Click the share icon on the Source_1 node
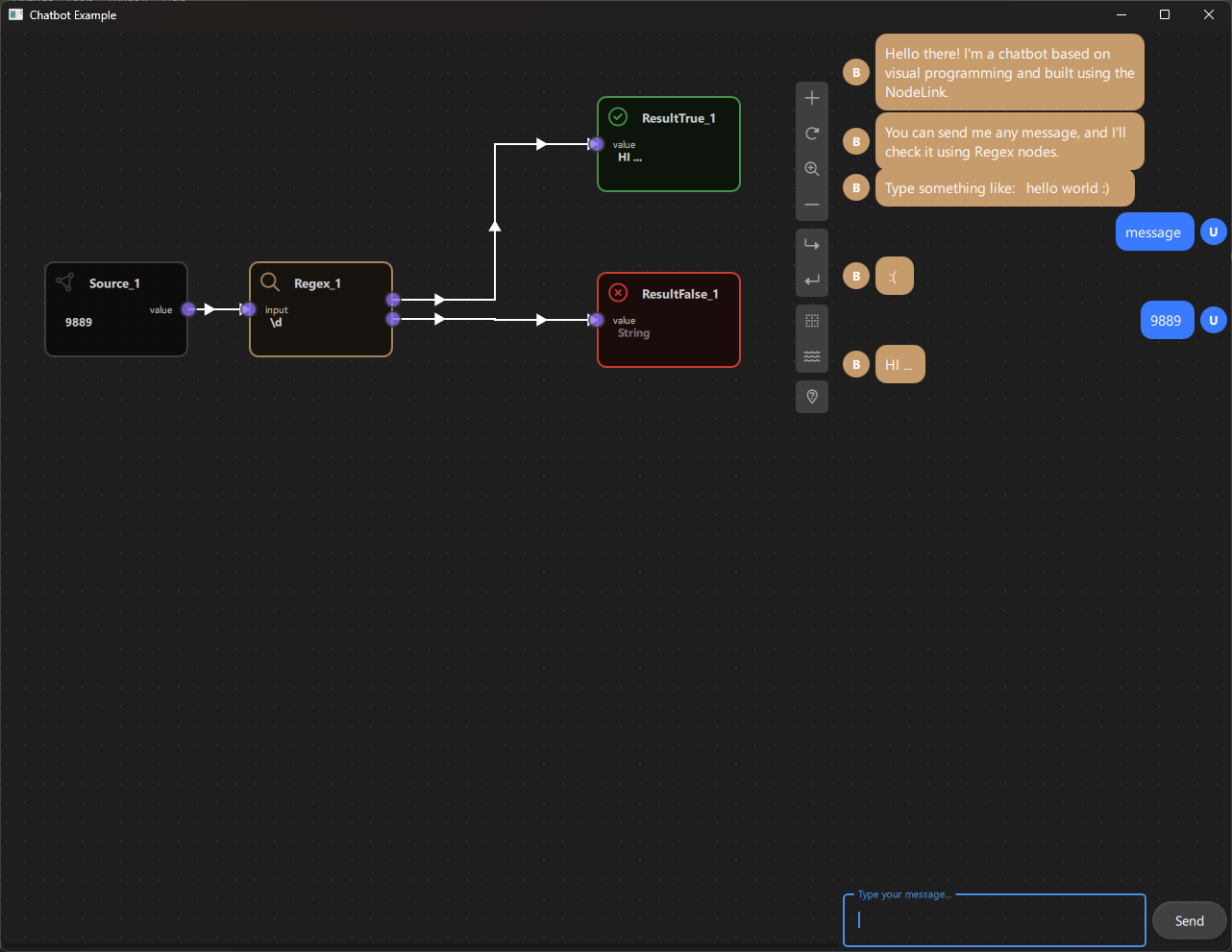 [64, 281]
